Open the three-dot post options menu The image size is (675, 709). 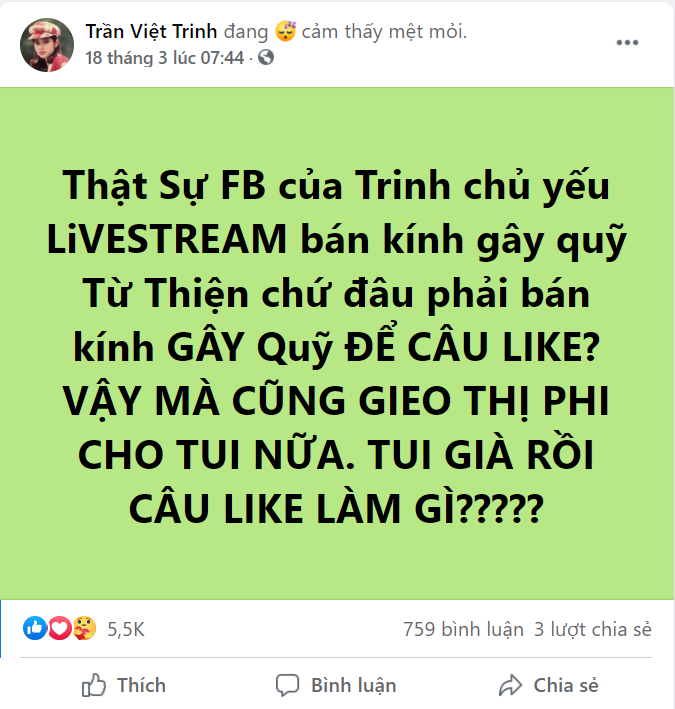627,43
